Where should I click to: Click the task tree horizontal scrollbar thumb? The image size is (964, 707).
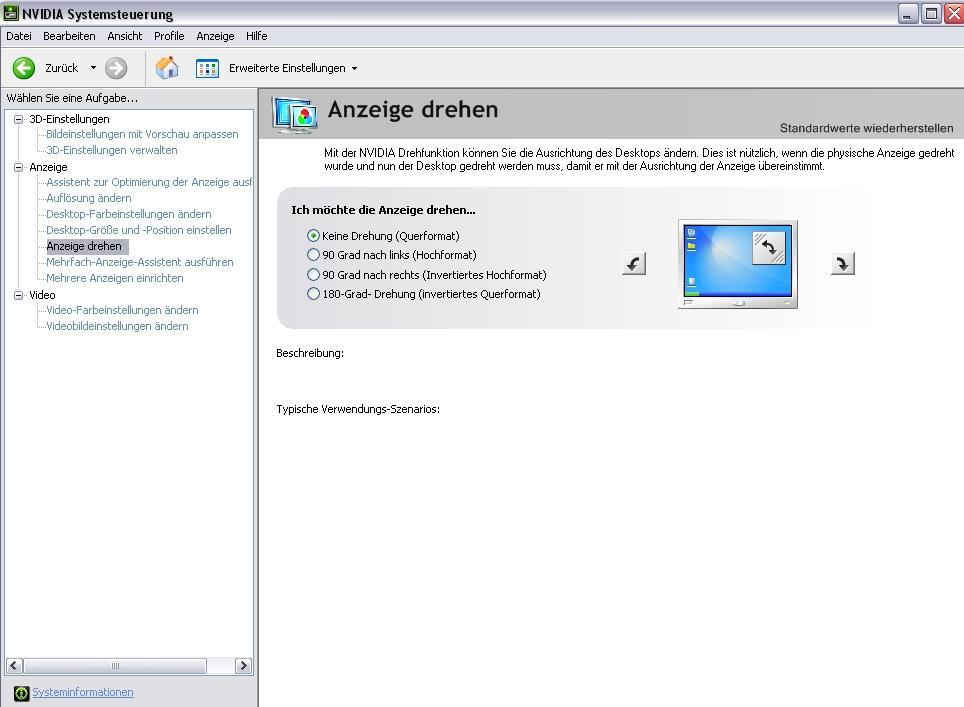point(115,666)
